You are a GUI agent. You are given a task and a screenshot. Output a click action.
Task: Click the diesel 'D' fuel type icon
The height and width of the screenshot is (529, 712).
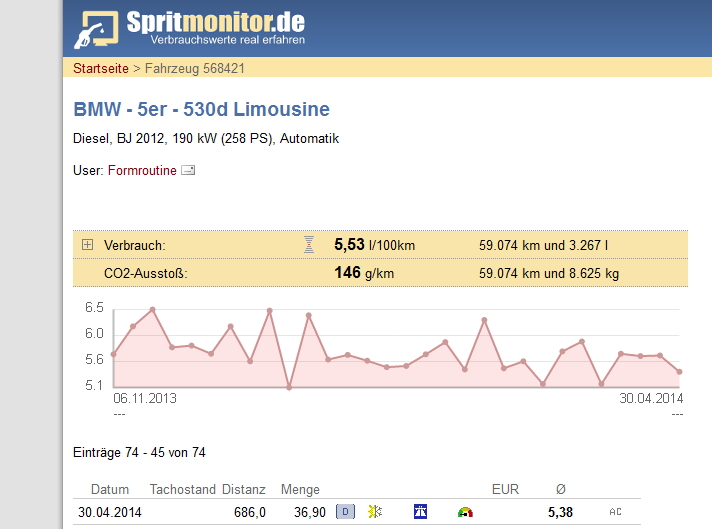coord(345,512)
